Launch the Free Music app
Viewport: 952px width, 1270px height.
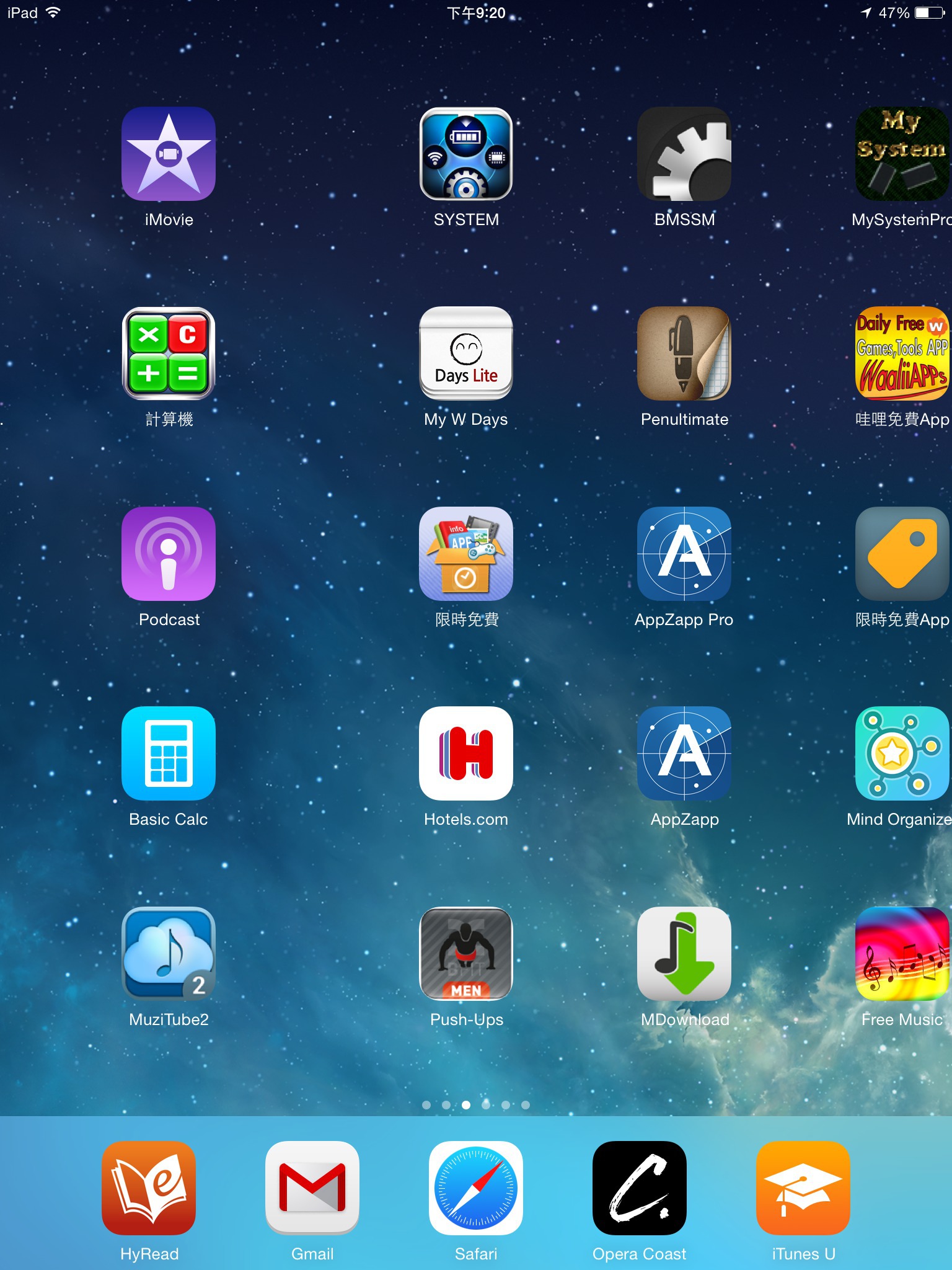click(x=902, y=954)
